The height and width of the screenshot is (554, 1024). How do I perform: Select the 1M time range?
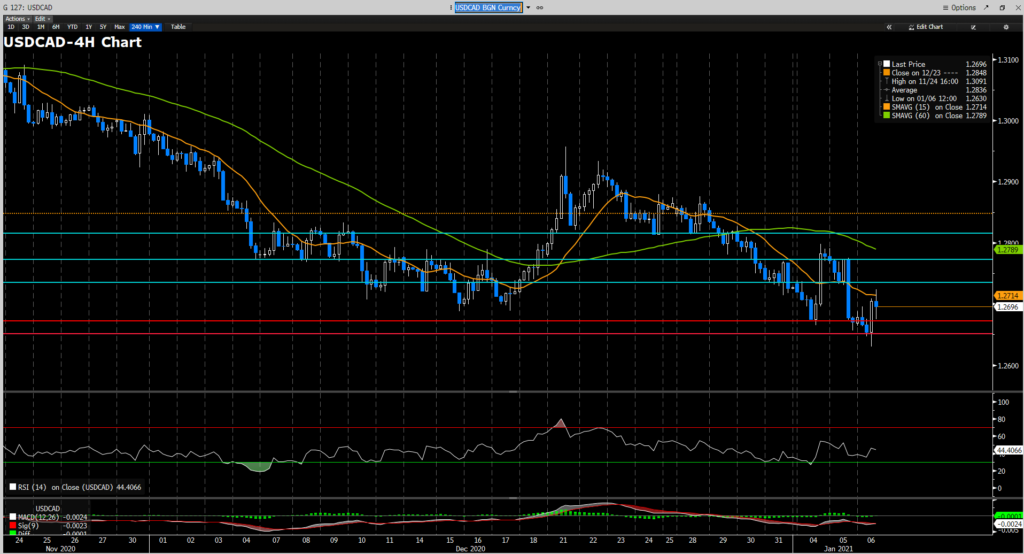coord(40,27)
